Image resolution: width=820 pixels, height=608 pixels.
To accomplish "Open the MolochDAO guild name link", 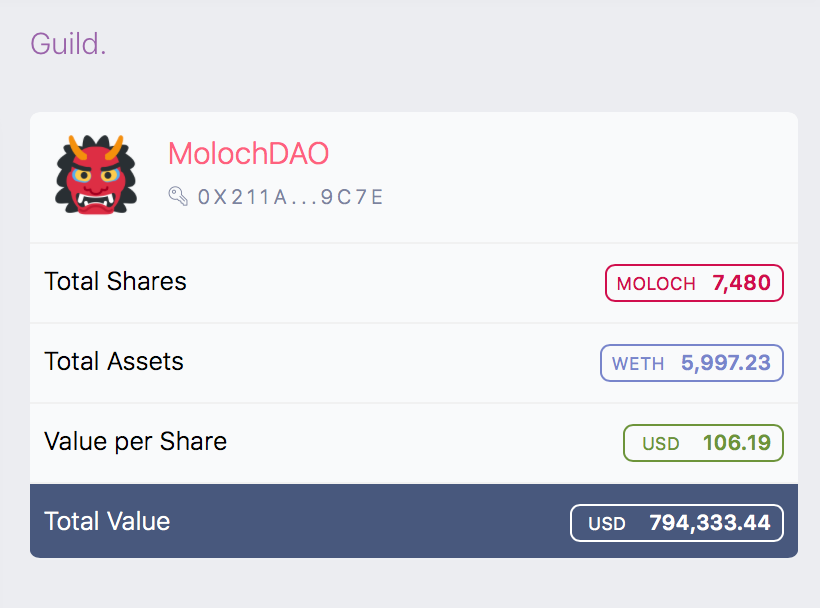I will (248, 154).
